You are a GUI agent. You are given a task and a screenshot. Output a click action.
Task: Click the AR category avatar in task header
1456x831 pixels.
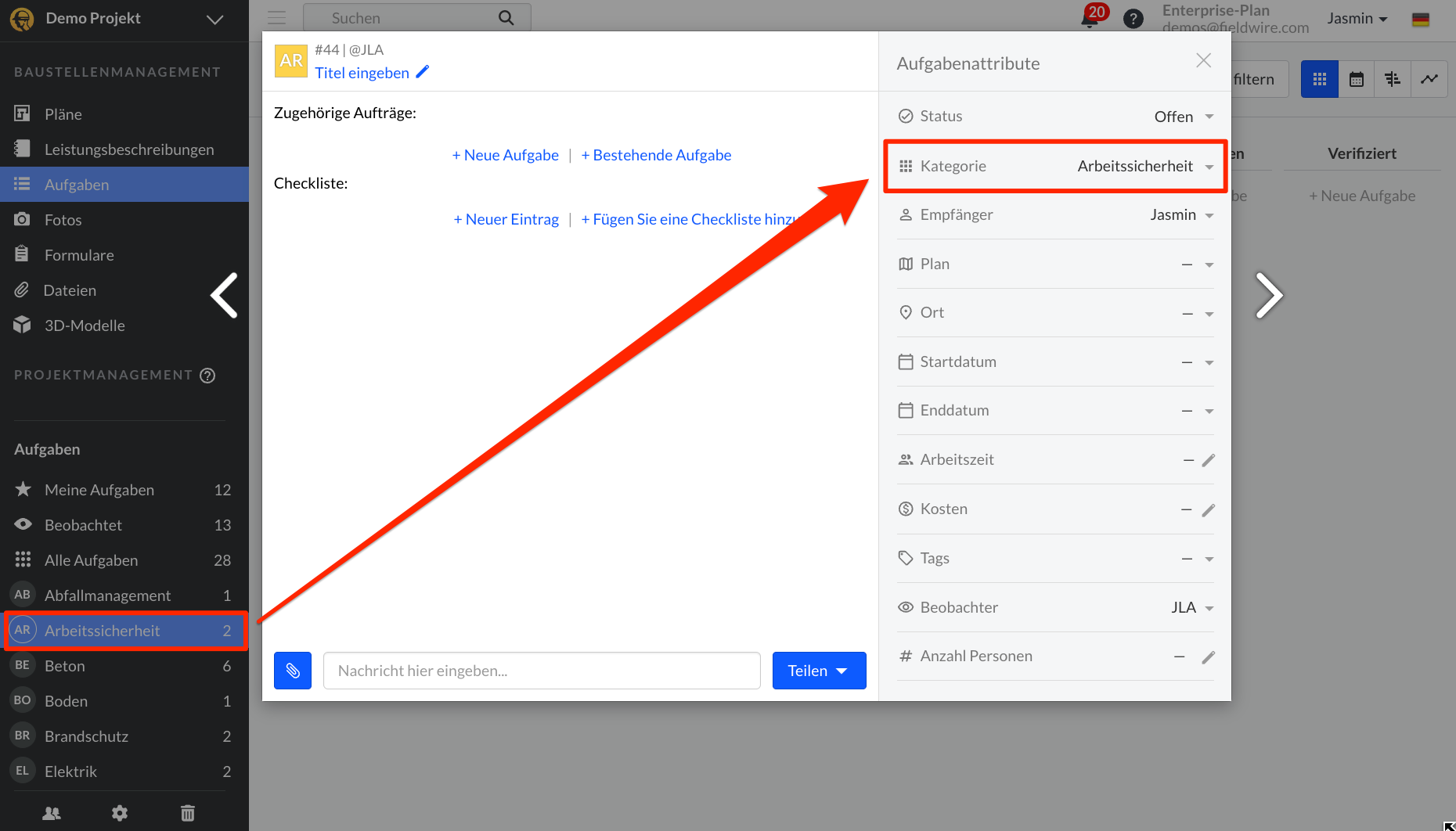(291, 61)
